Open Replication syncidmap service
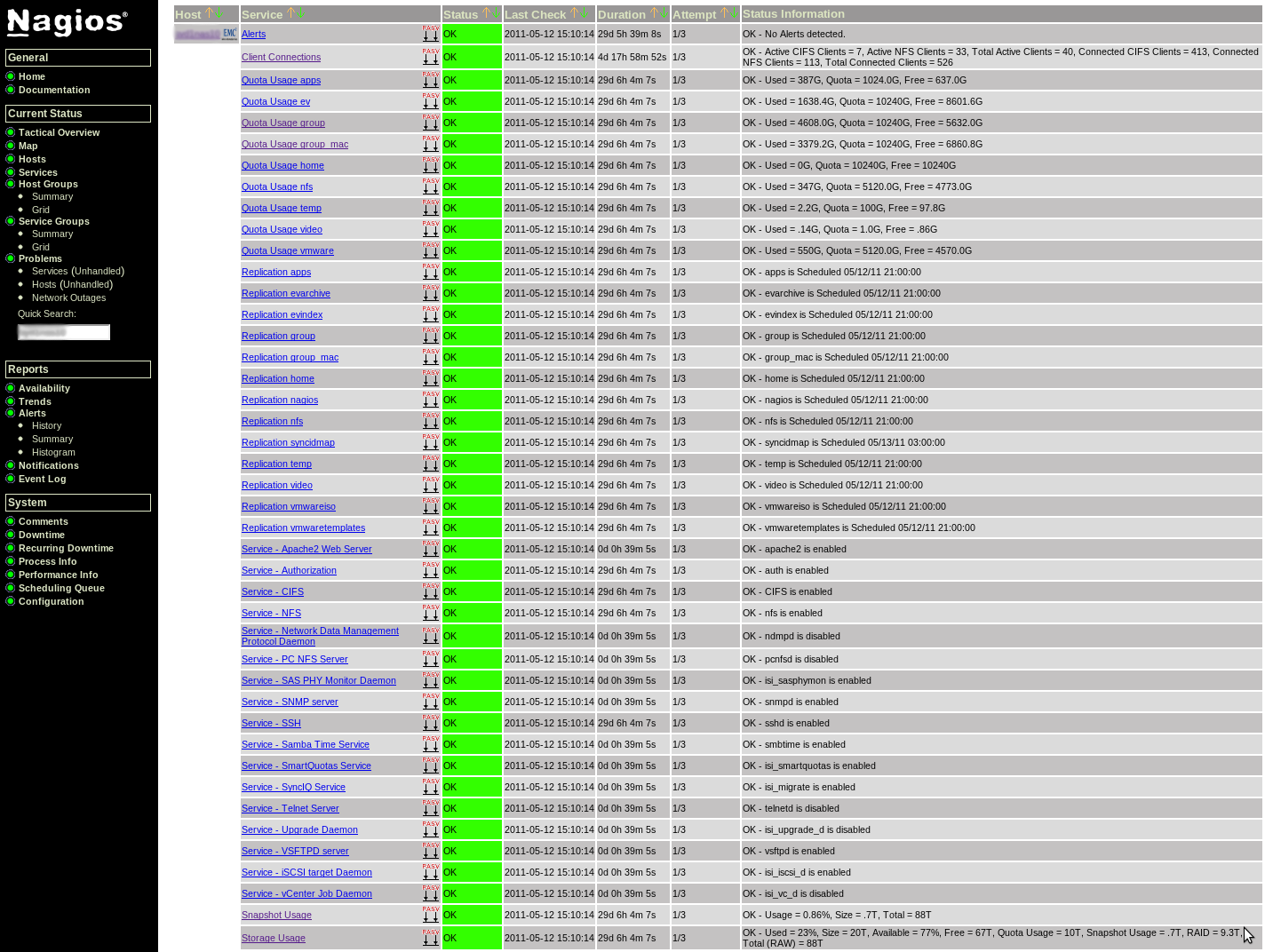 (288, 442)
